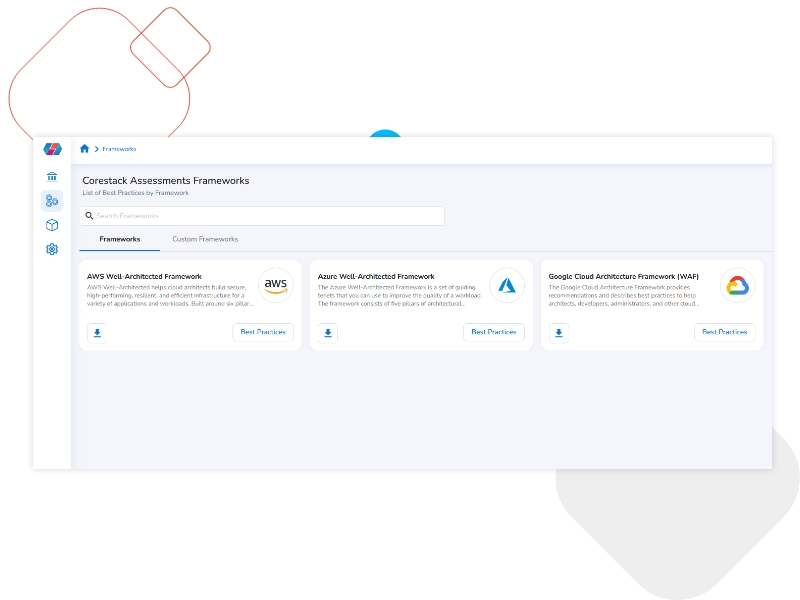Image resolution: width=800 pixels, height=600 pixels.
Task: Switch to the Custom Frameworks tab
Action: (205, 239)
